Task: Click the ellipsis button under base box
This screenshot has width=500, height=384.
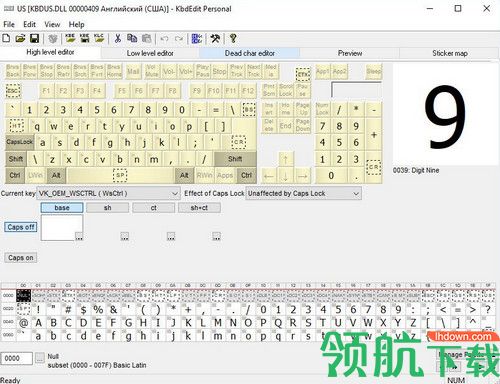Action: click(x=79, y=236)
